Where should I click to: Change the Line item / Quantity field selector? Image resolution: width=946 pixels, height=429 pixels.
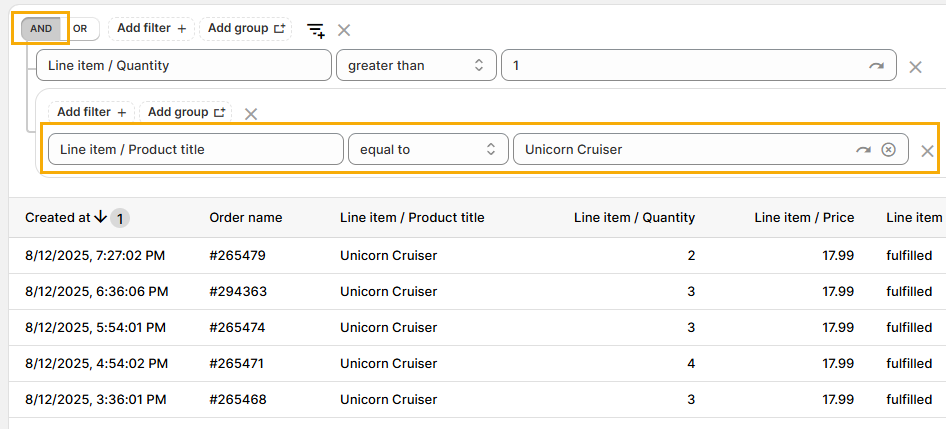[183, 66]
